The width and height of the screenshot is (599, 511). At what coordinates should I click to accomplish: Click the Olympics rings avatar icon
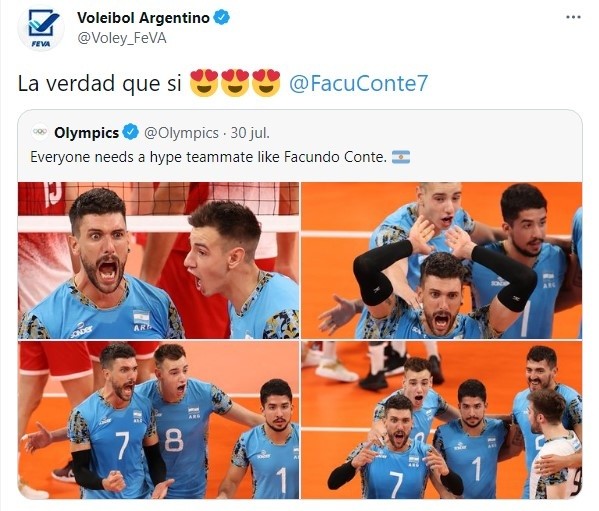tap(40, 132)
